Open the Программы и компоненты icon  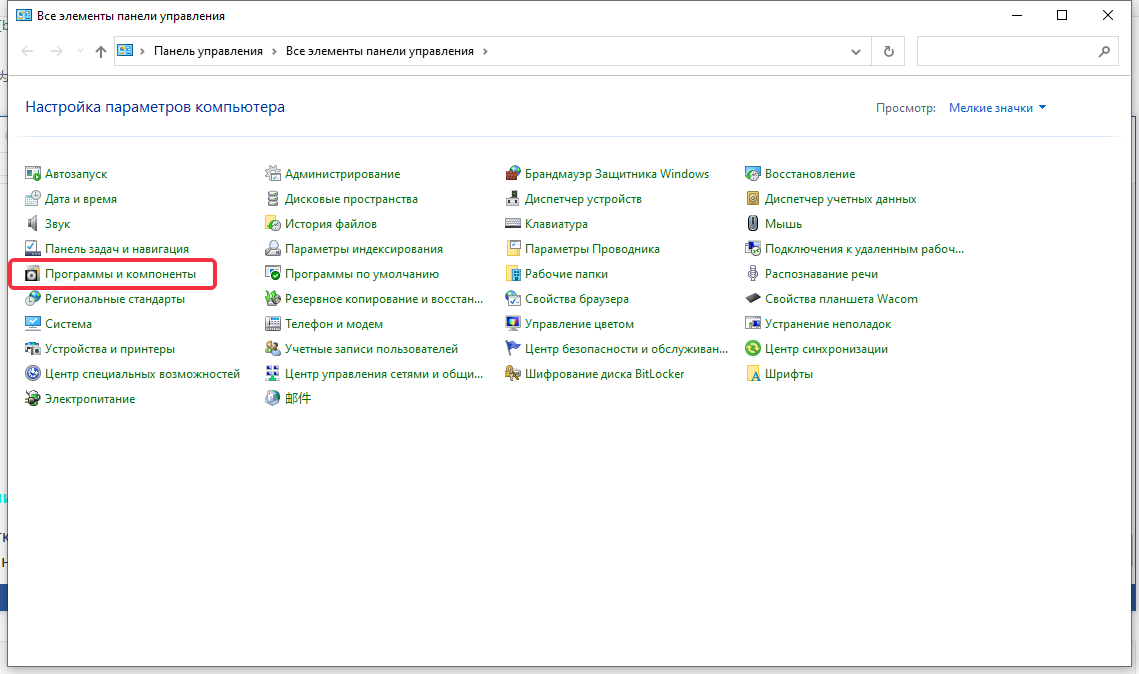pos(33,274)
